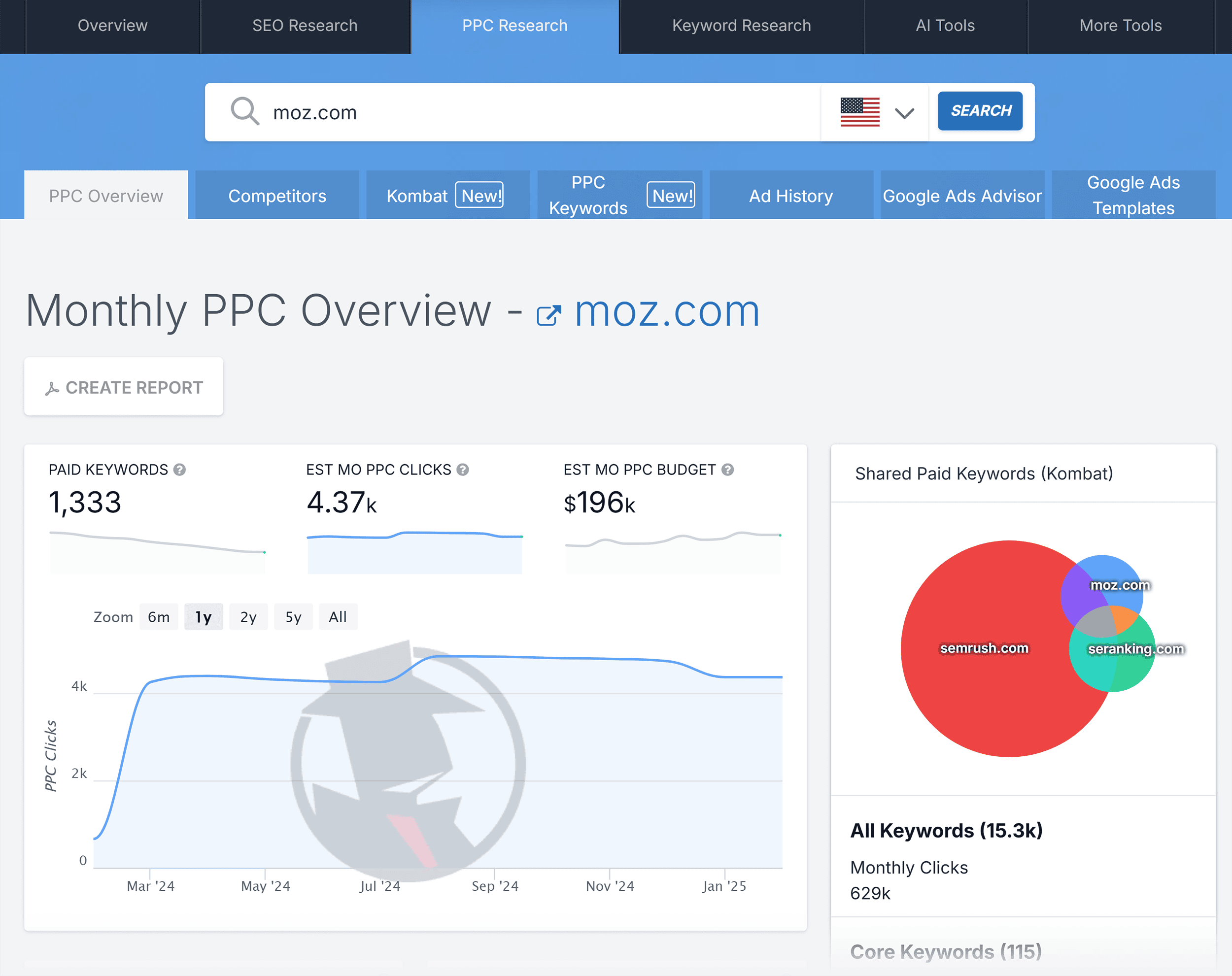Click the Est Mo PPC Budget help icon
1232x976 pixels.
727,470
